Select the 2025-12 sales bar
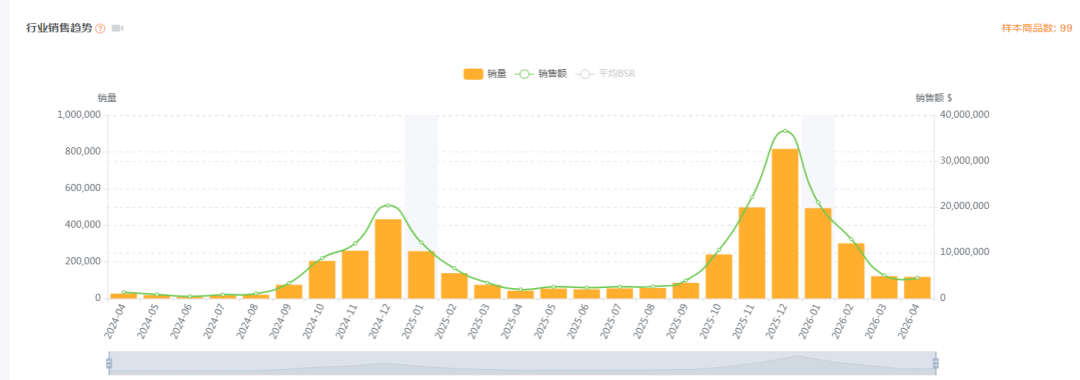1080x380 pixels. point(785,224)
